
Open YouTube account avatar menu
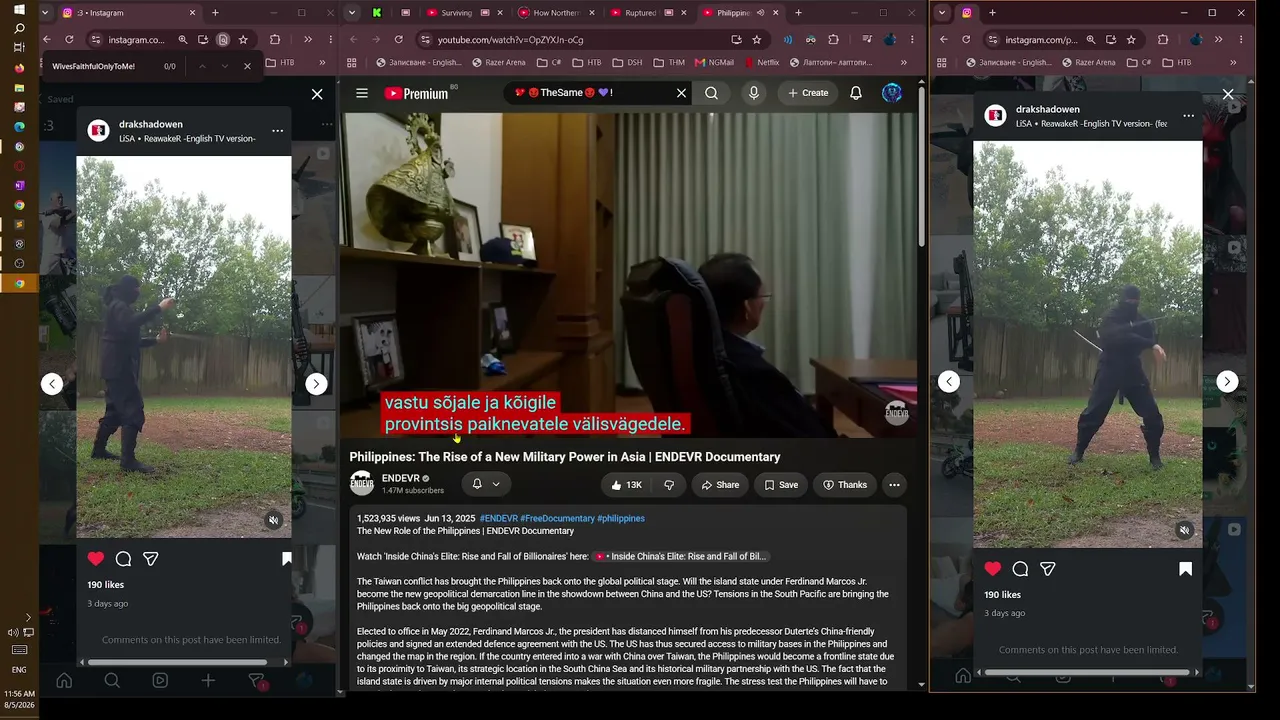(x=892, y=93)
